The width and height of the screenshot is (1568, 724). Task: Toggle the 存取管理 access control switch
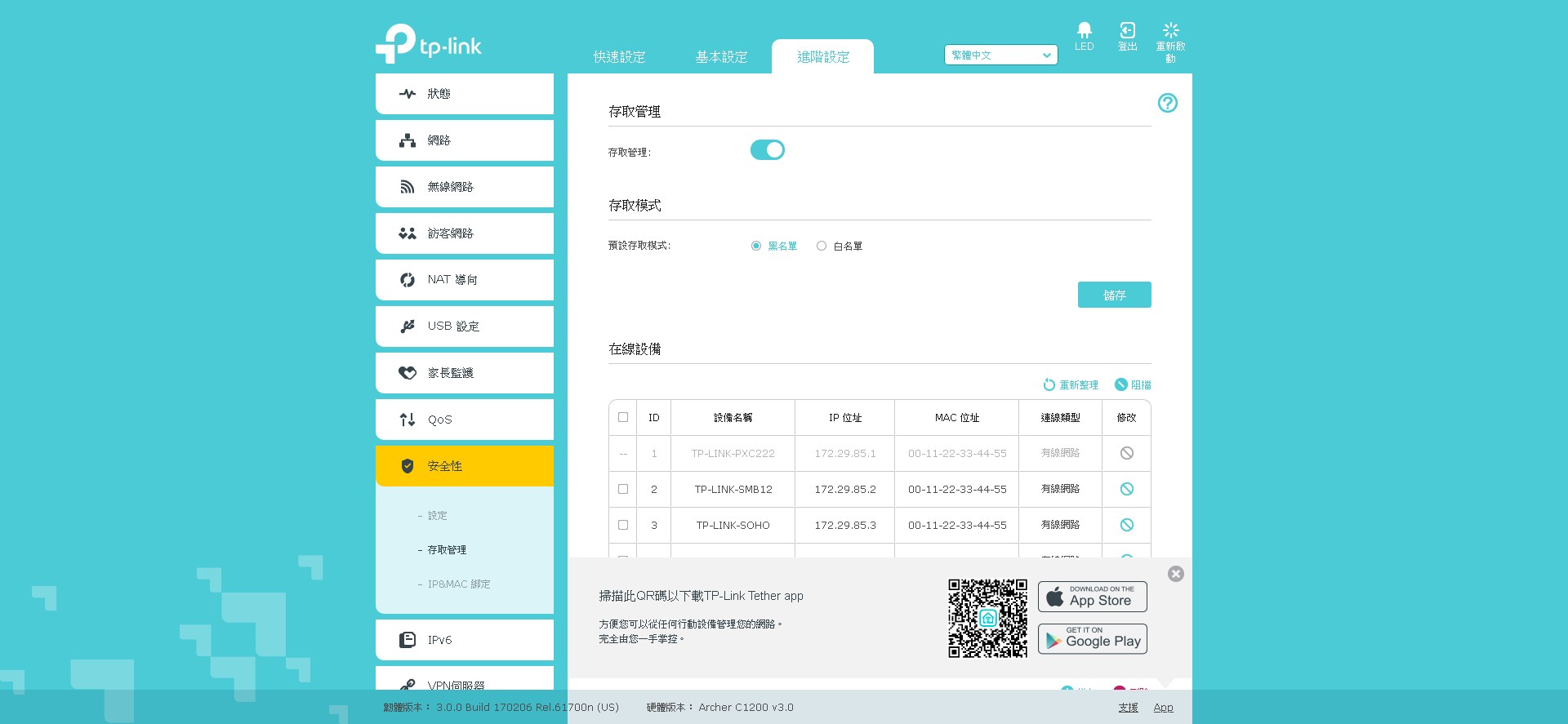pyautogui.click(x=767, y=150)
